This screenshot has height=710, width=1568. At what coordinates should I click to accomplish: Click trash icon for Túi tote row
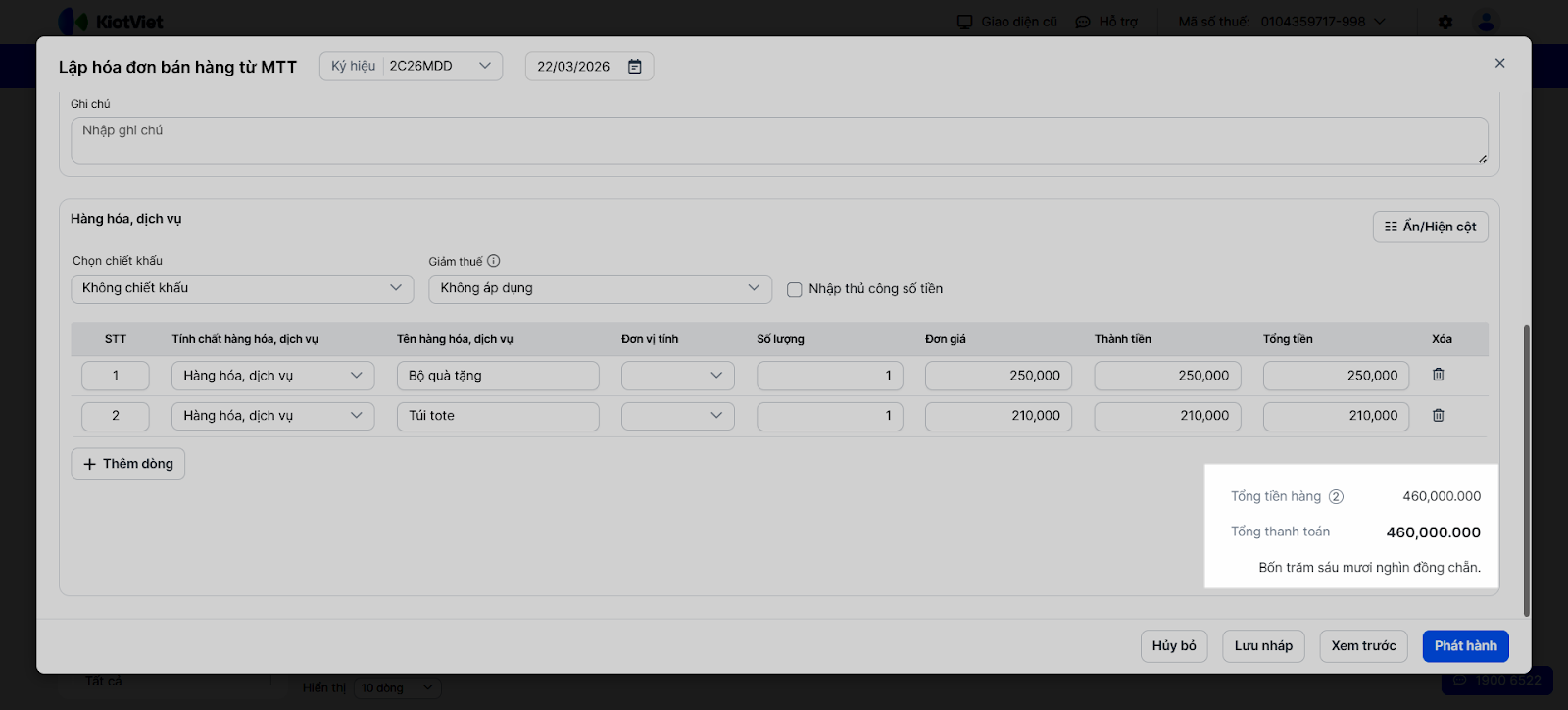1439,416
